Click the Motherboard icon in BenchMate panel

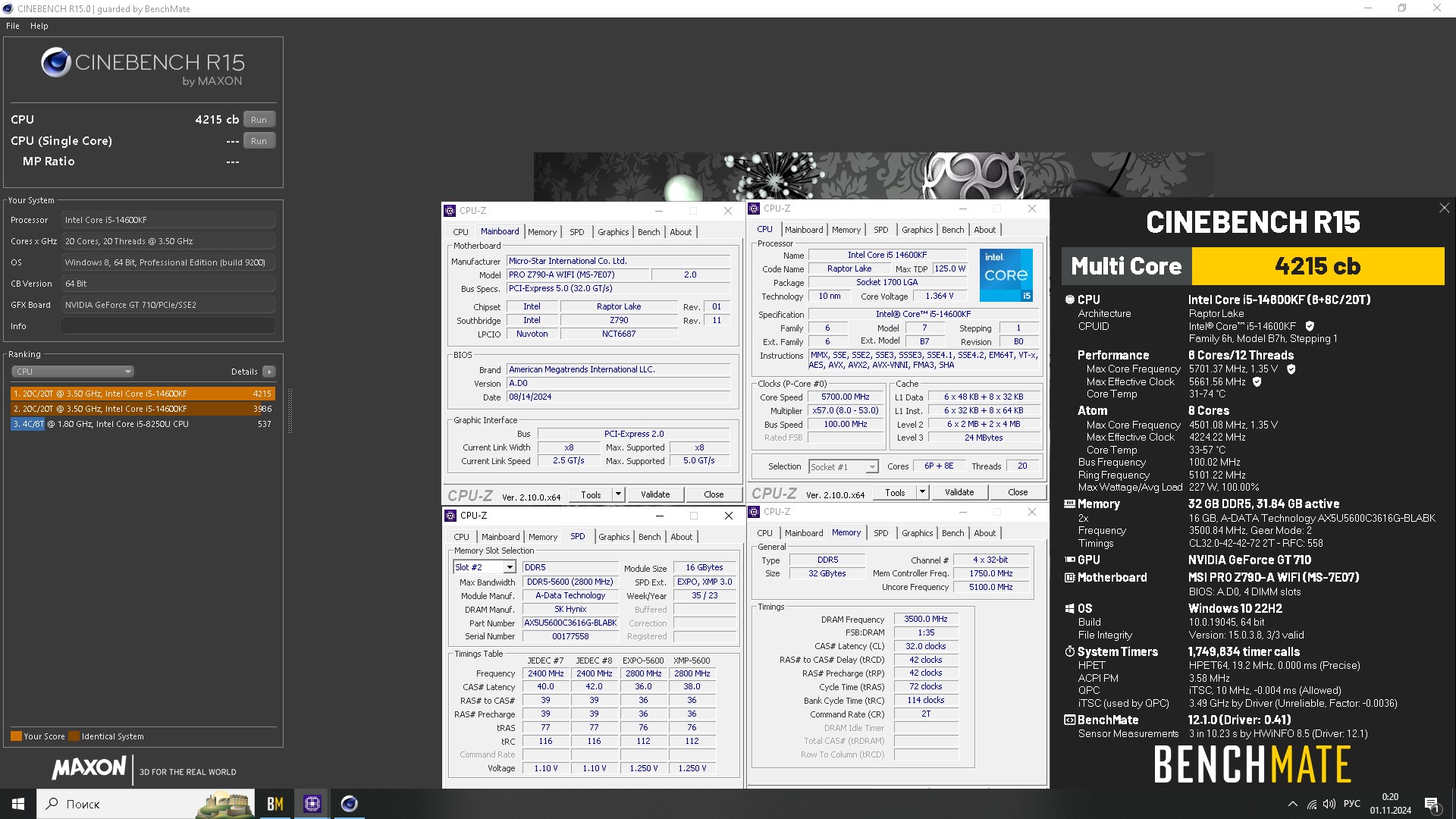pos(1070,578)
